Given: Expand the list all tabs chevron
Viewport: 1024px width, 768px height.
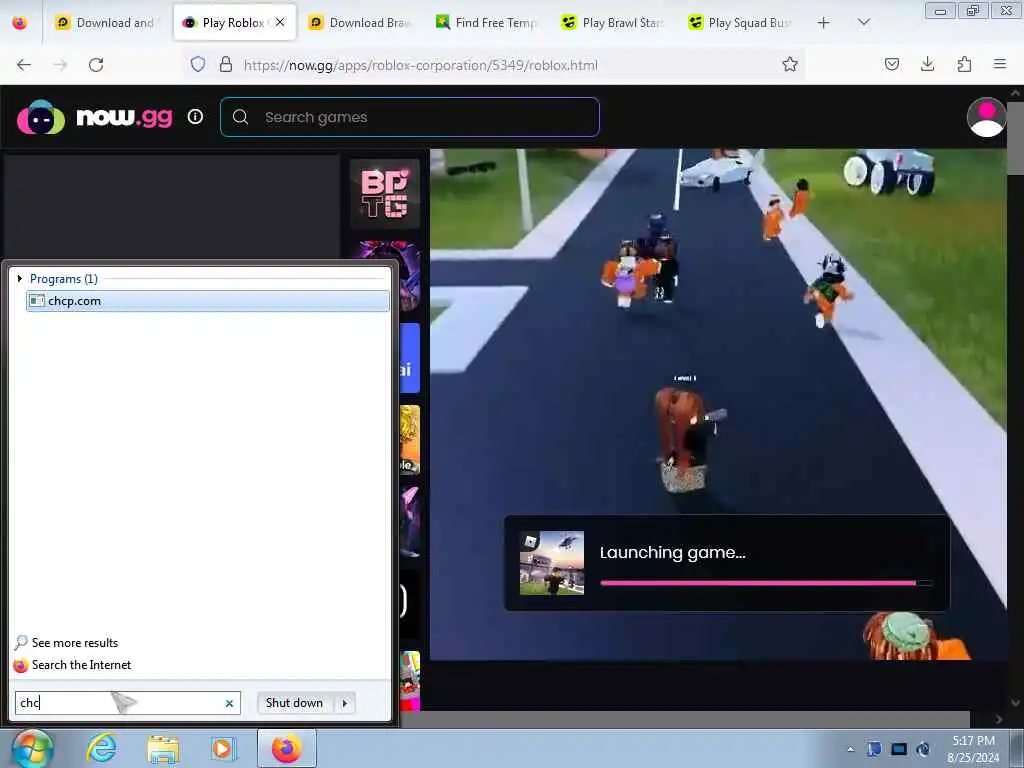Looking at the screenshot, I should 863,23.
